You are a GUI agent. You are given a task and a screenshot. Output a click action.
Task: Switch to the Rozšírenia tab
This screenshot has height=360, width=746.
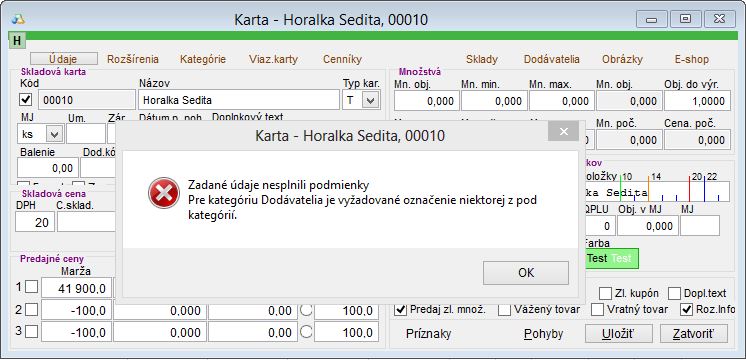[133, 59]
